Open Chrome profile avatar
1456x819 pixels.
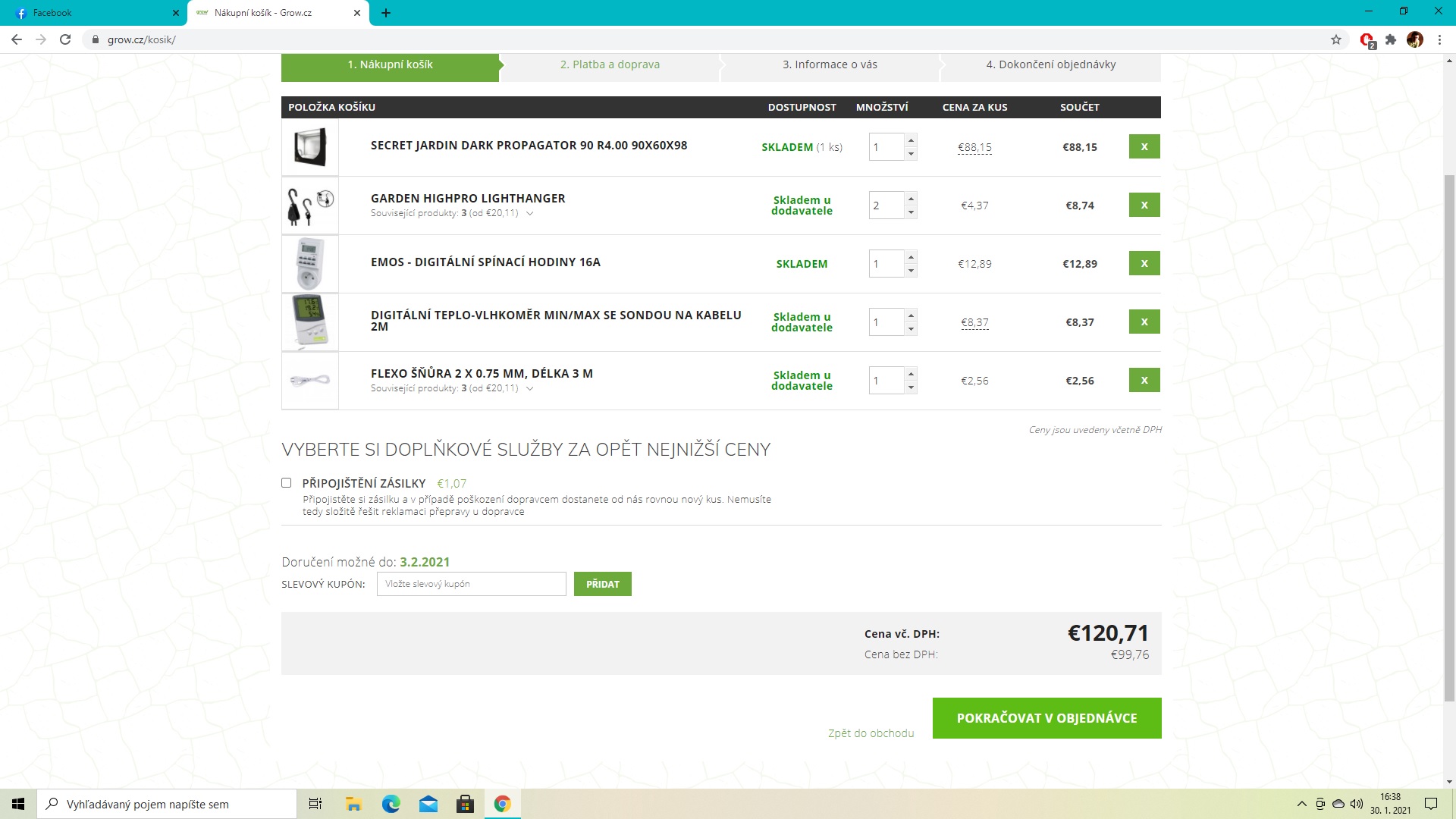tap(1415, 39)
